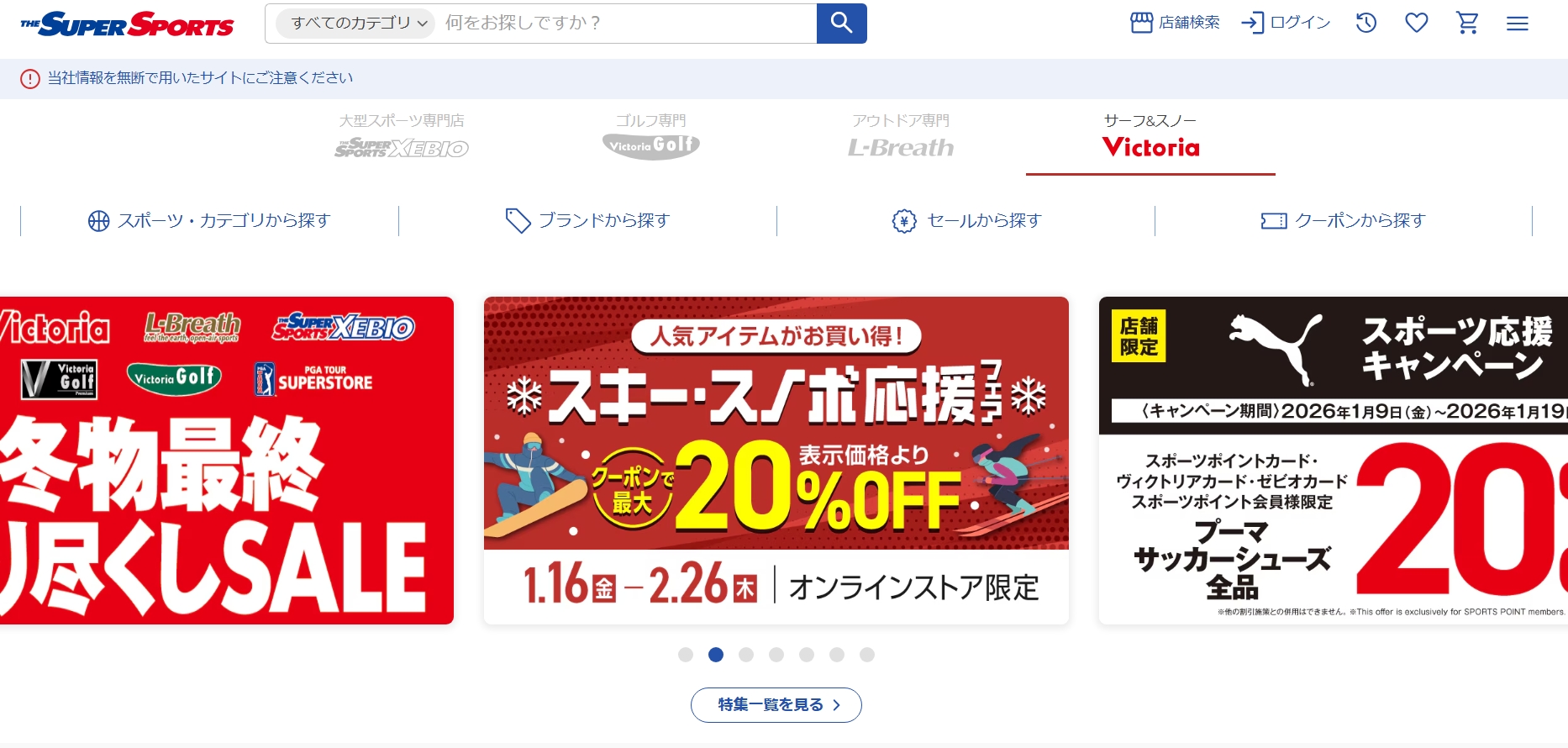This screenshot has width=1568, height=748.
Task: Select the last carousel dot
Action: [x=867, y=655]
